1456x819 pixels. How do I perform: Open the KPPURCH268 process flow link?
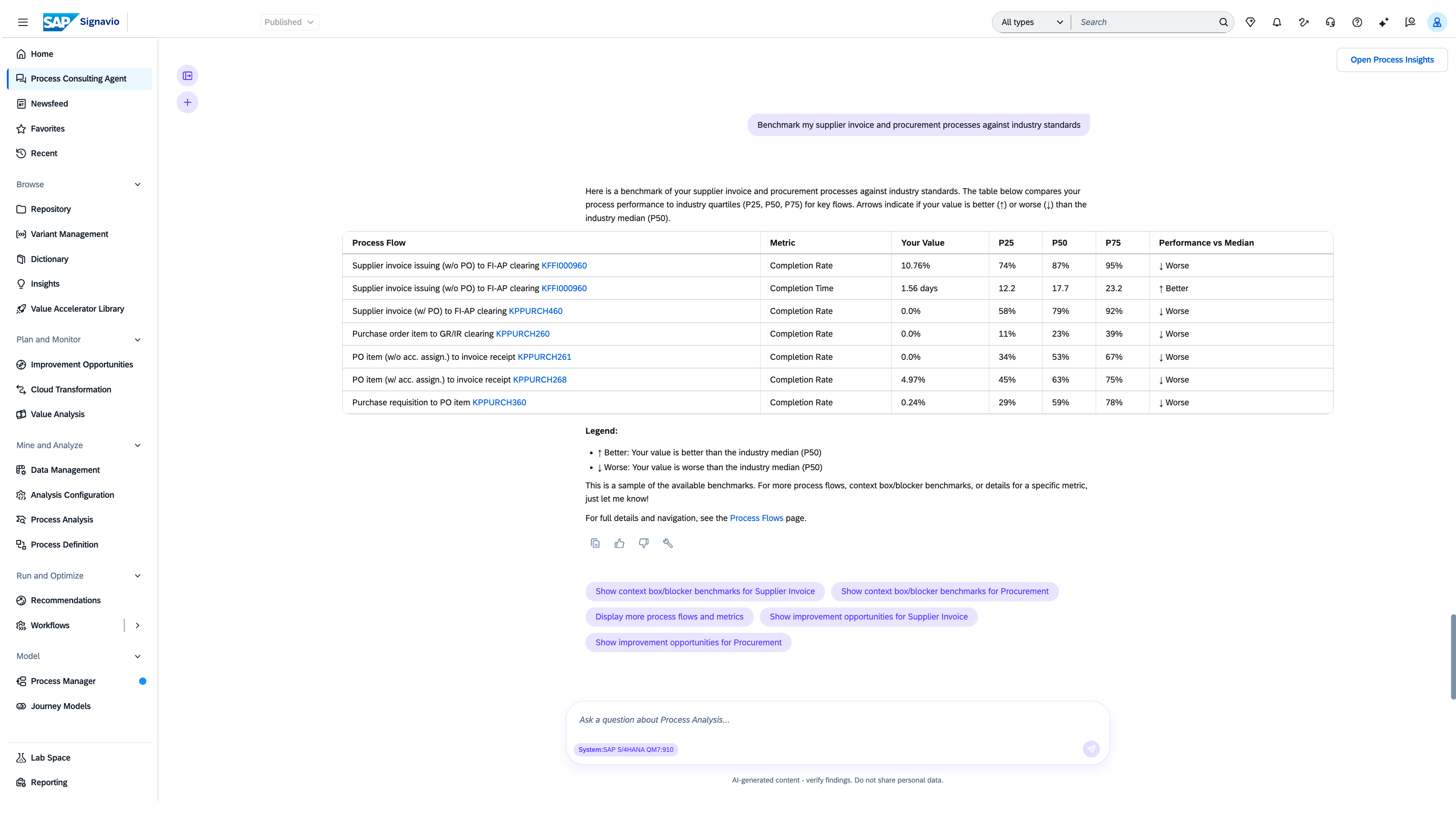click(x=539, y=379)
